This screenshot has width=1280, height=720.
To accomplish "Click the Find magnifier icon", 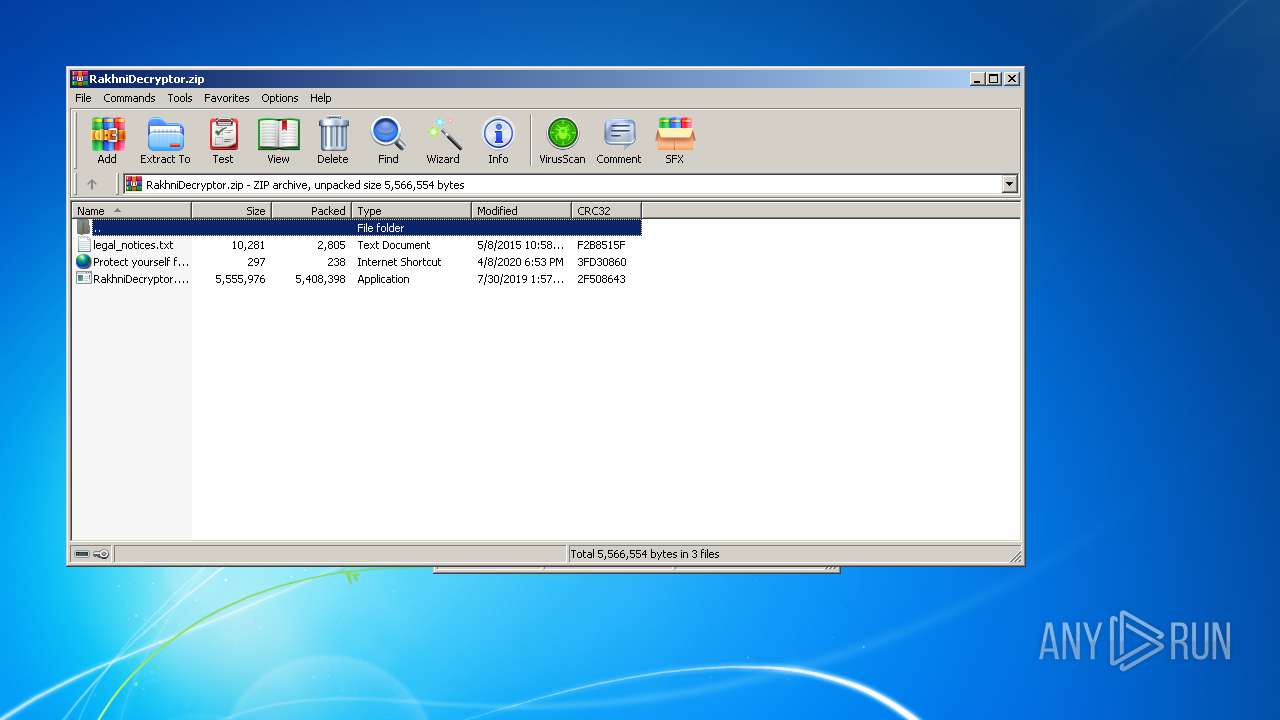I will pyautogui.click(x=388, y=140).
